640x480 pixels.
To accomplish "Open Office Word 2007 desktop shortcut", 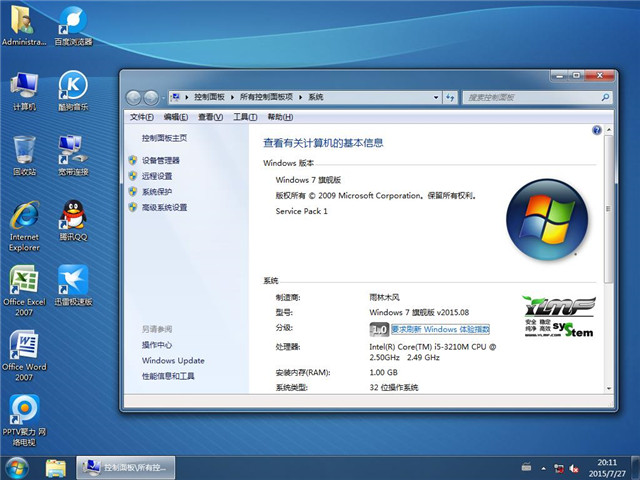I will [24, 356].
